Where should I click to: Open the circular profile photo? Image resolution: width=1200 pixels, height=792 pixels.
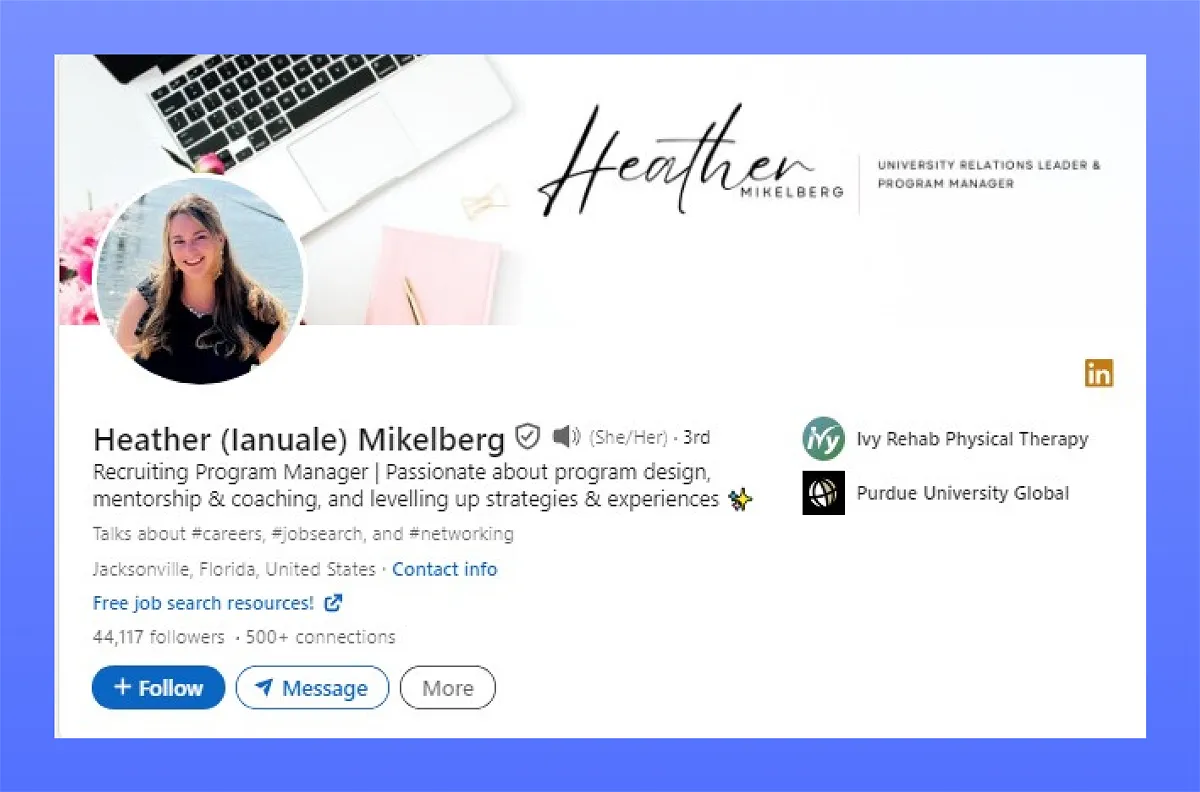pyautogui.click(x=200, y=281)
